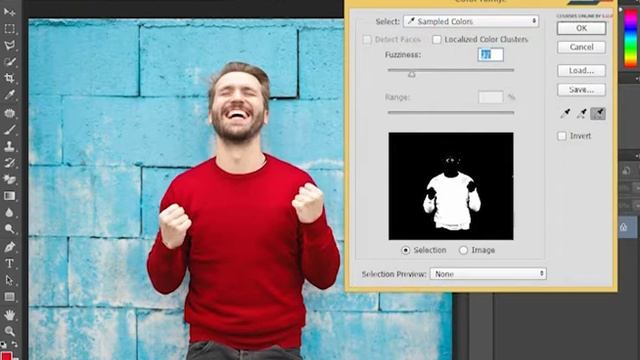Choose the Selection radio button
This screenshot has width=640, height=360.
click(405, 250)
